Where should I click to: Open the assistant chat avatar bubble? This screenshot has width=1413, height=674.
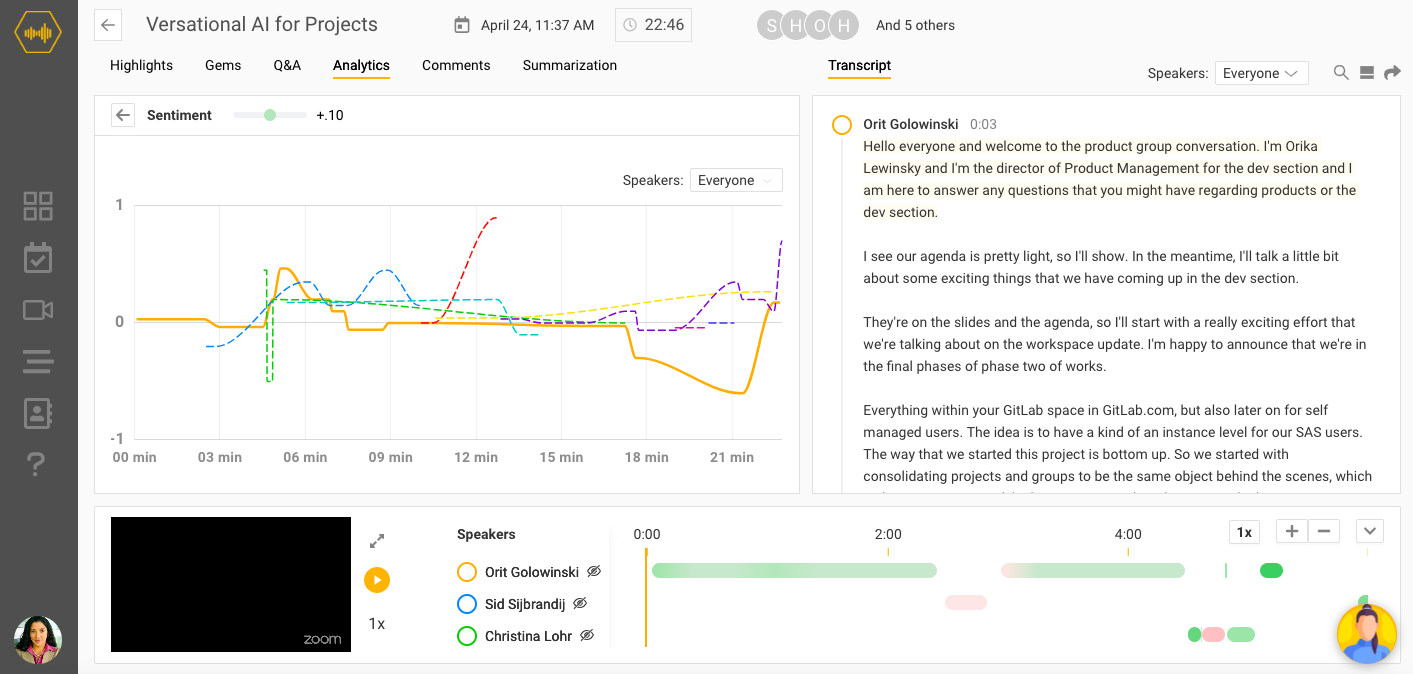tap(1367, 634)
